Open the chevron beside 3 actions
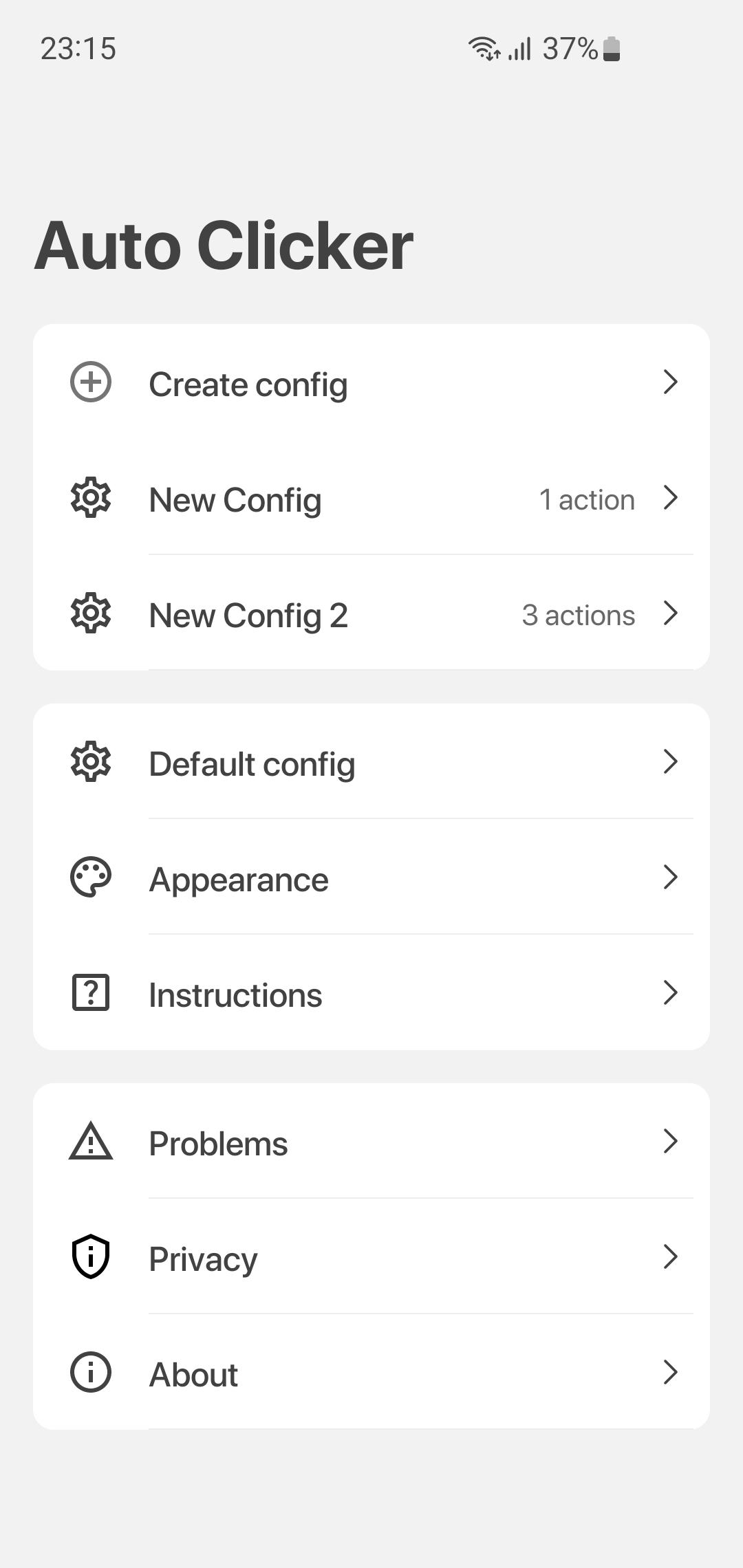This screenshot has height=1568, width=743. (x=671, y=613)
